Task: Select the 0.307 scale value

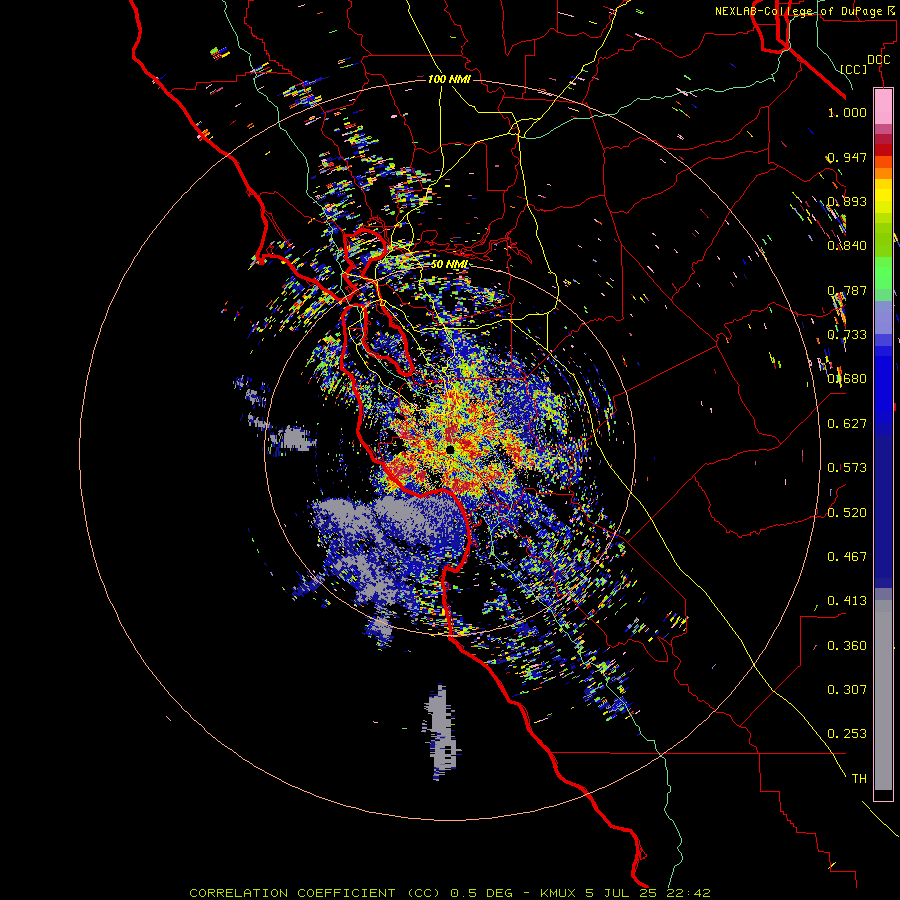Action: tap(847, 690)
